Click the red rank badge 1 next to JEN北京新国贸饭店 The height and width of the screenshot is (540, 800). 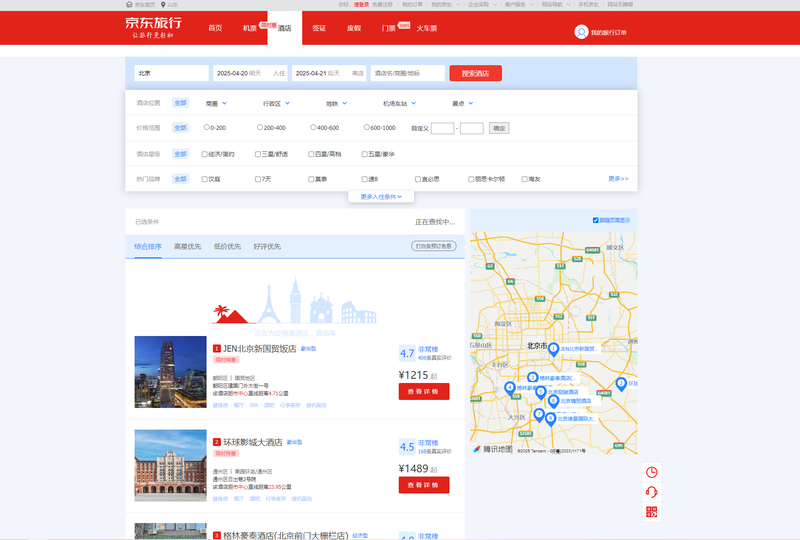(216, 349)
